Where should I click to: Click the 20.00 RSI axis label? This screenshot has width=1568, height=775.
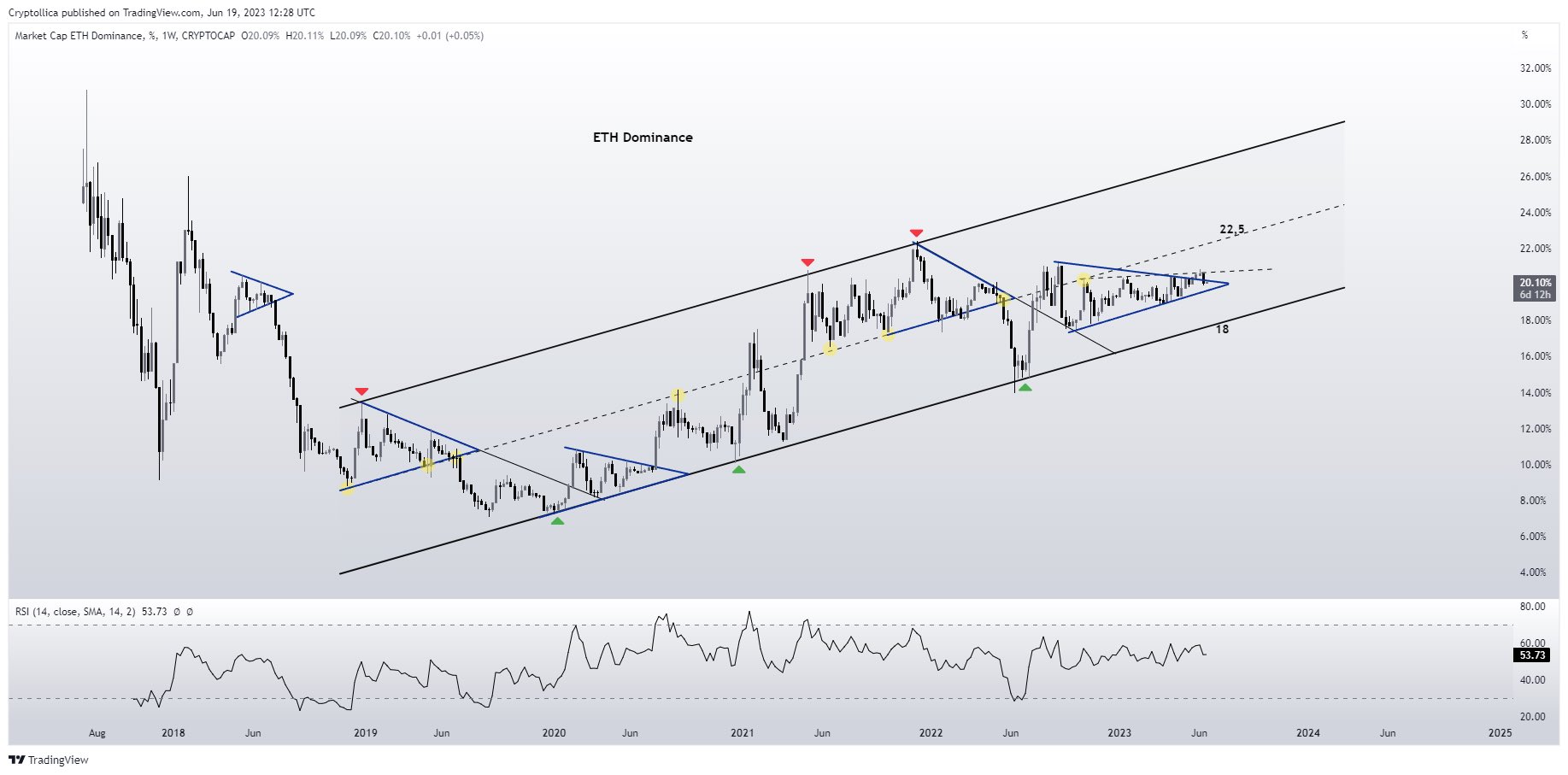(x=1533, y=717)
